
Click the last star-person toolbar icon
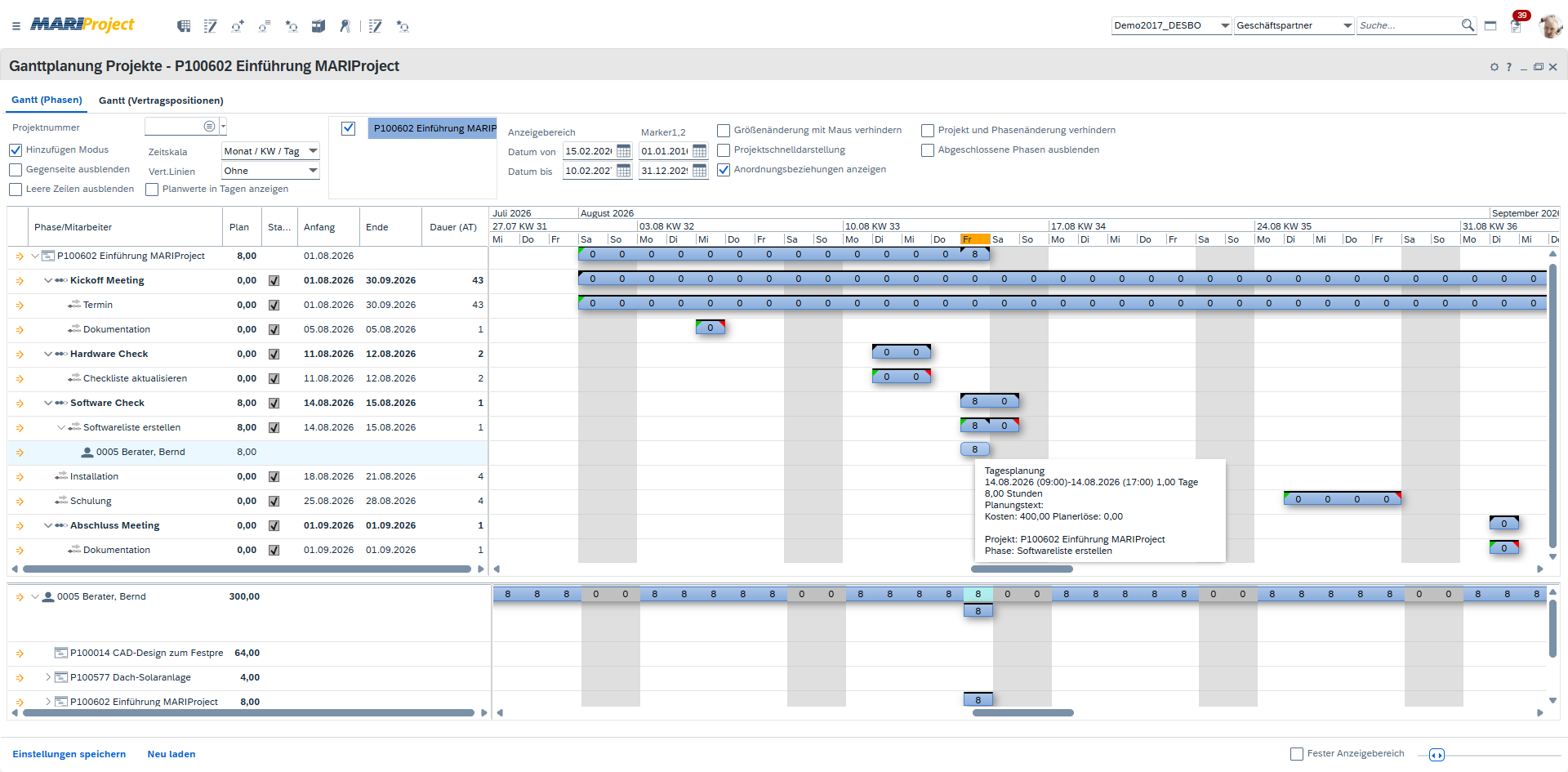[x=403, y=26]
